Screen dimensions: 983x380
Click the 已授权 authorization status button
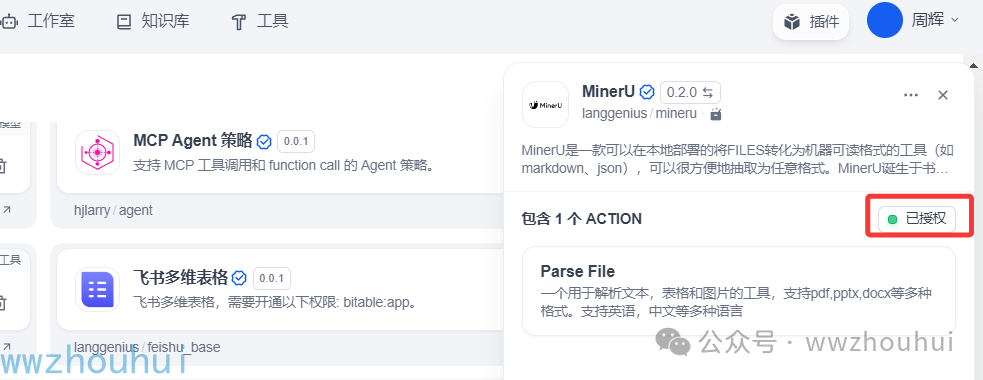click(917, 219)
